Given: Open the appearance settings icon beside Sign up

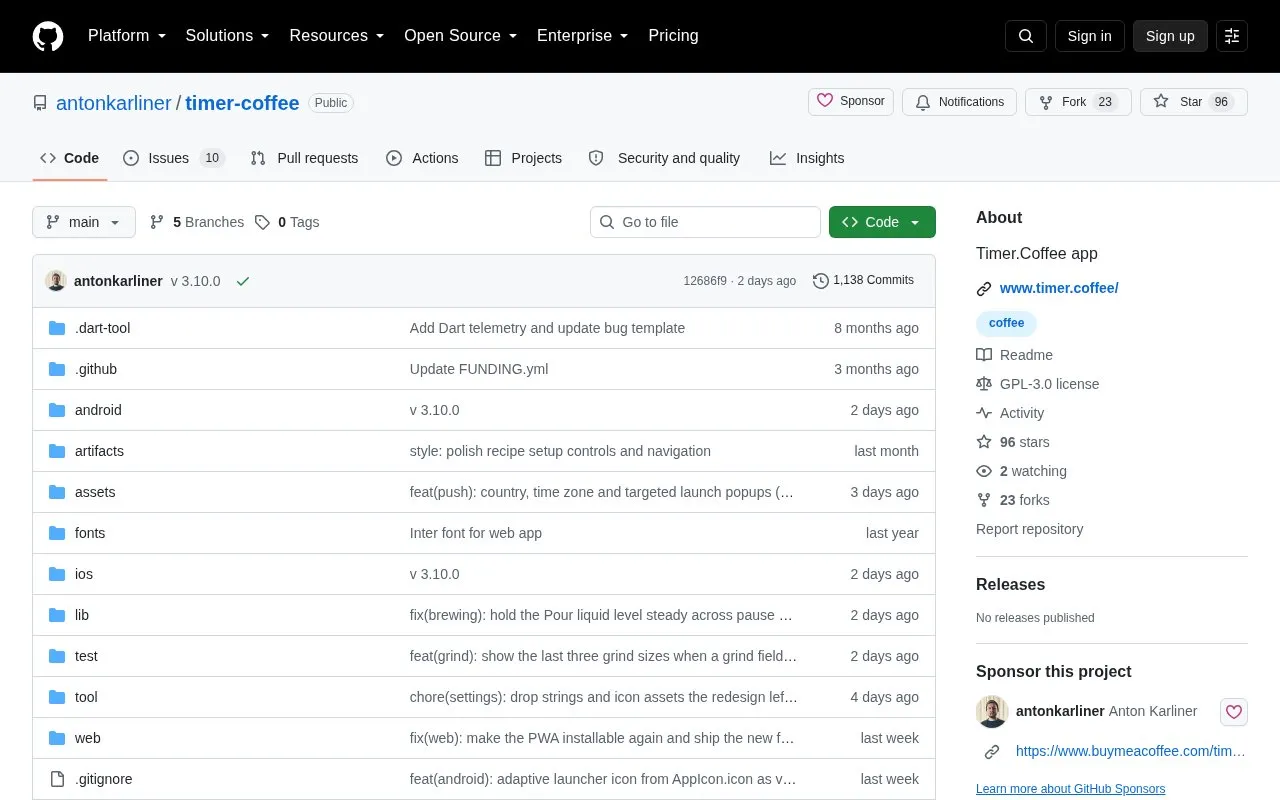Looking at the screenshot, I should pos(1232,36).
